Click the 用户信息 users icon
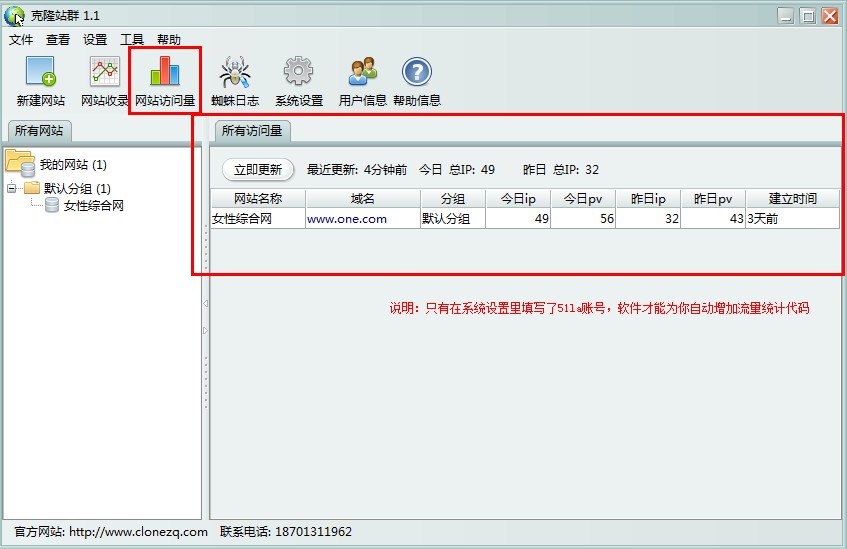 362,71
